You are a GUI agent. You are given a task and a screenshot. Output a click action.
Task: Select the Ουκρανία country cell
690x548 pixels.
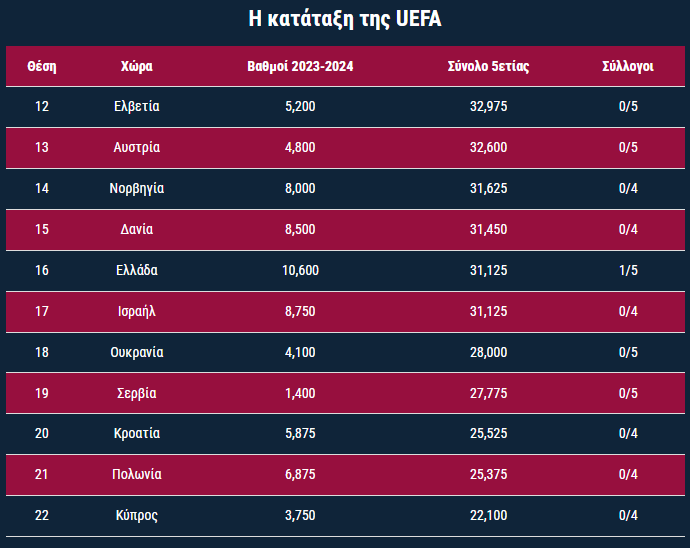pyautogui.click(x=137, y=352)
